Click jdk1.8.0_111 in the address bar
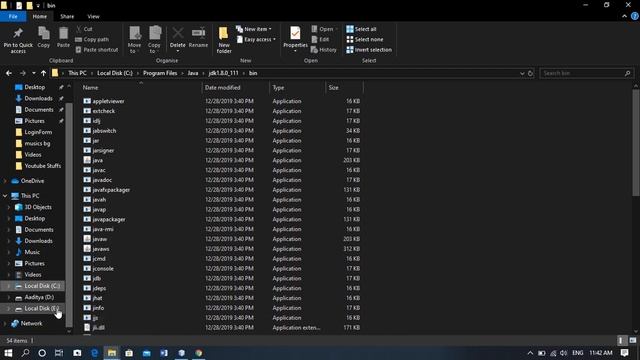The width and height of the screenshot is (640, 360). tap(223, 73)
